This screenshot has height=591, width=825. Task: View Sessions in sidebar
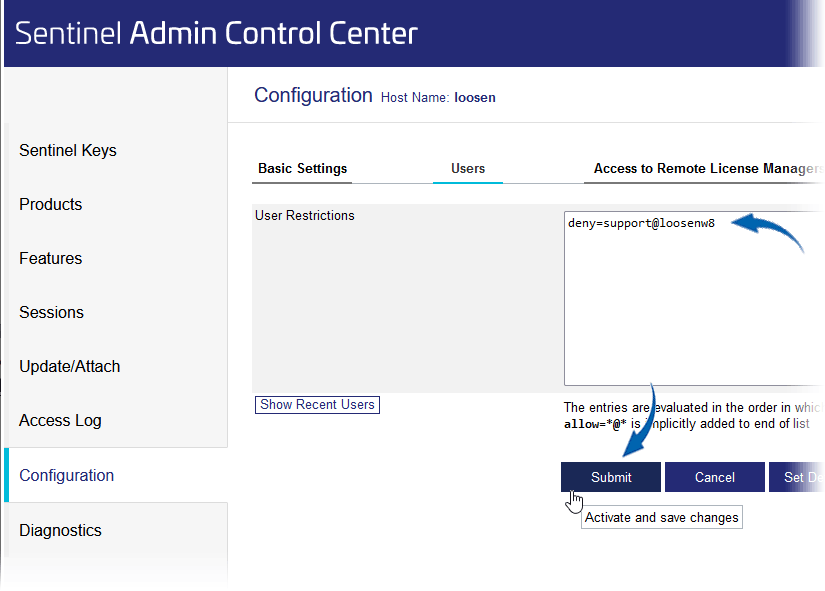(52, 313)
